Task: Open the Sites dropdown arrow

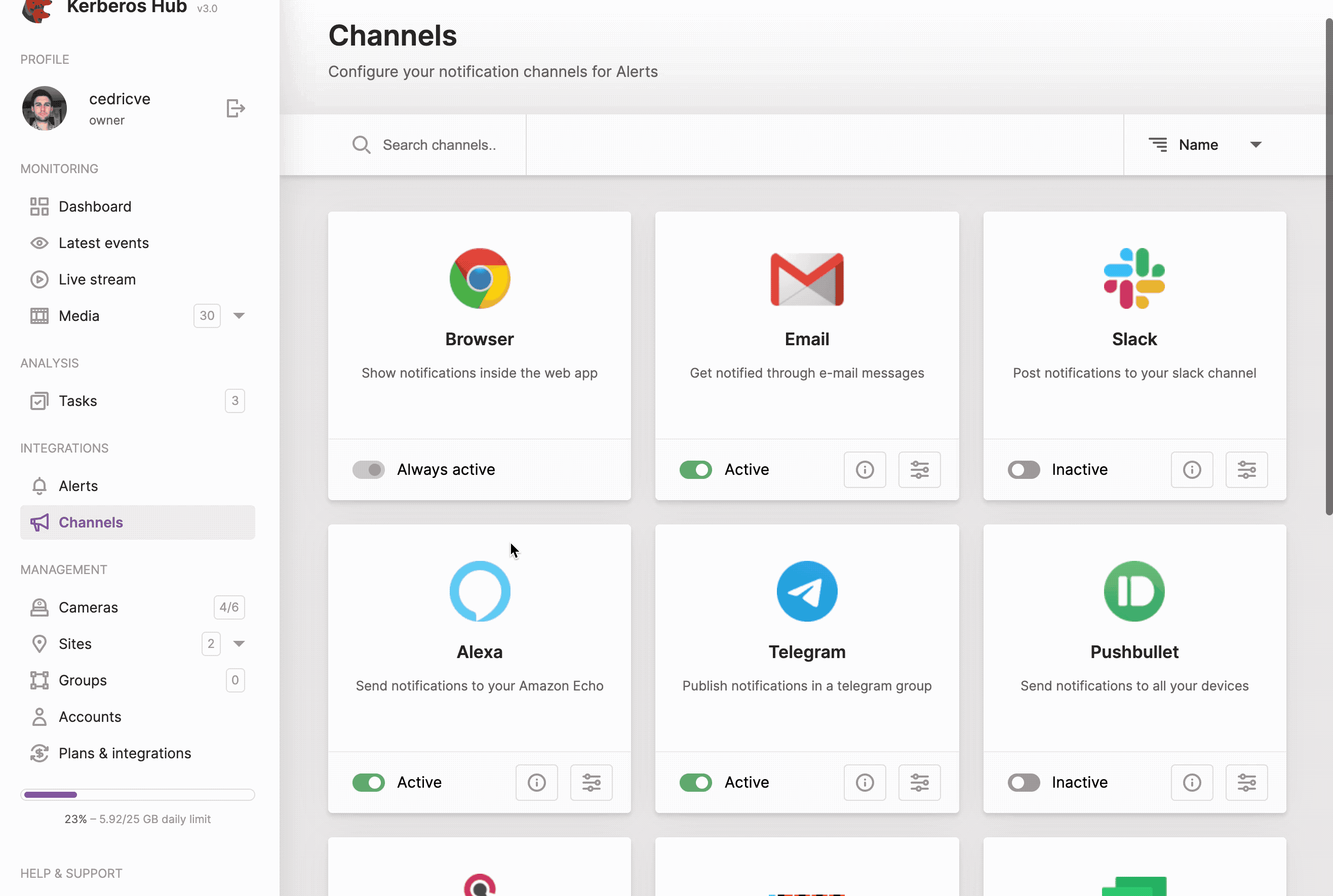Action: 240,643
